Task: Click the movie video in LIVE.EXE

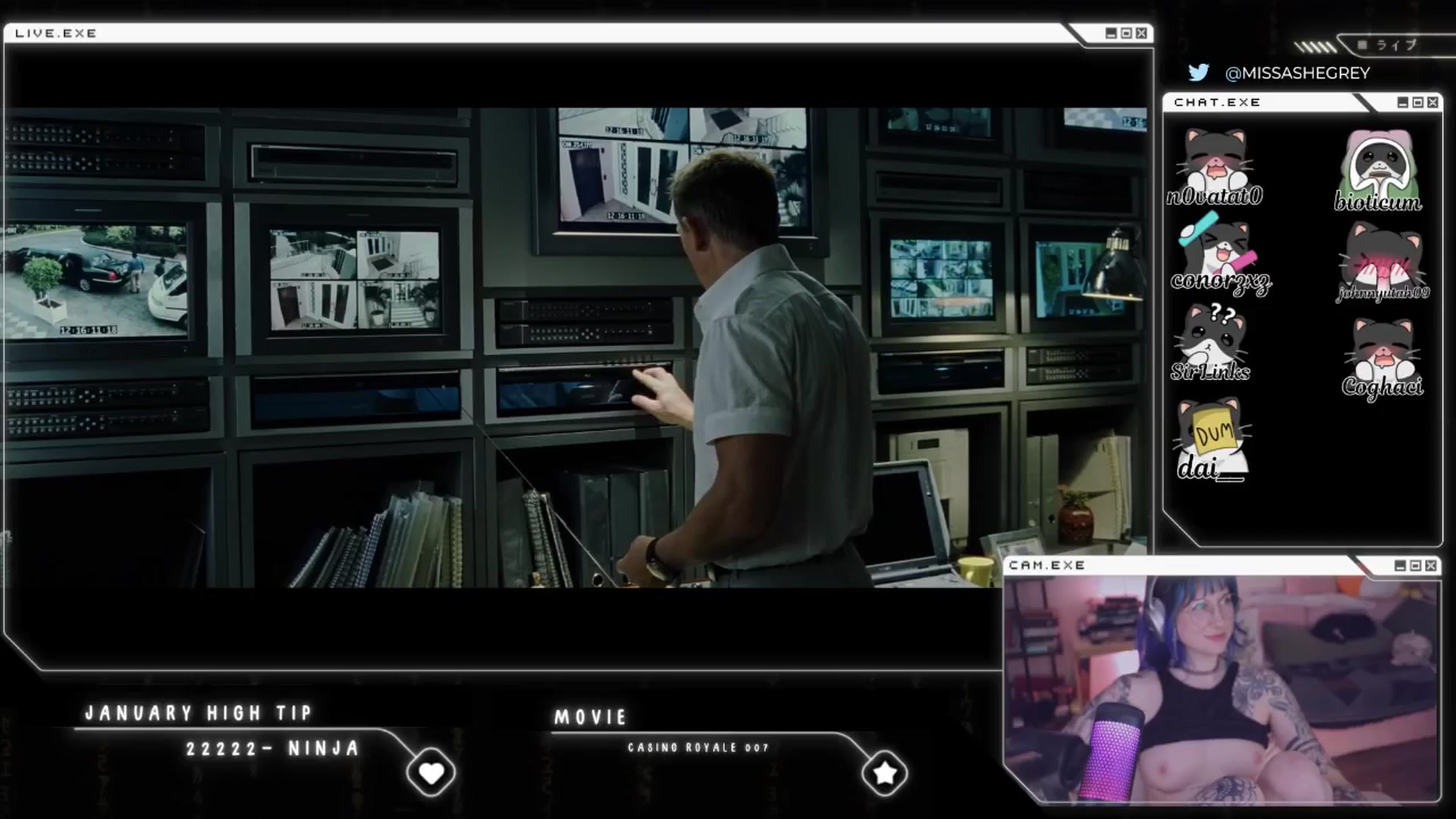Action: 576,347
